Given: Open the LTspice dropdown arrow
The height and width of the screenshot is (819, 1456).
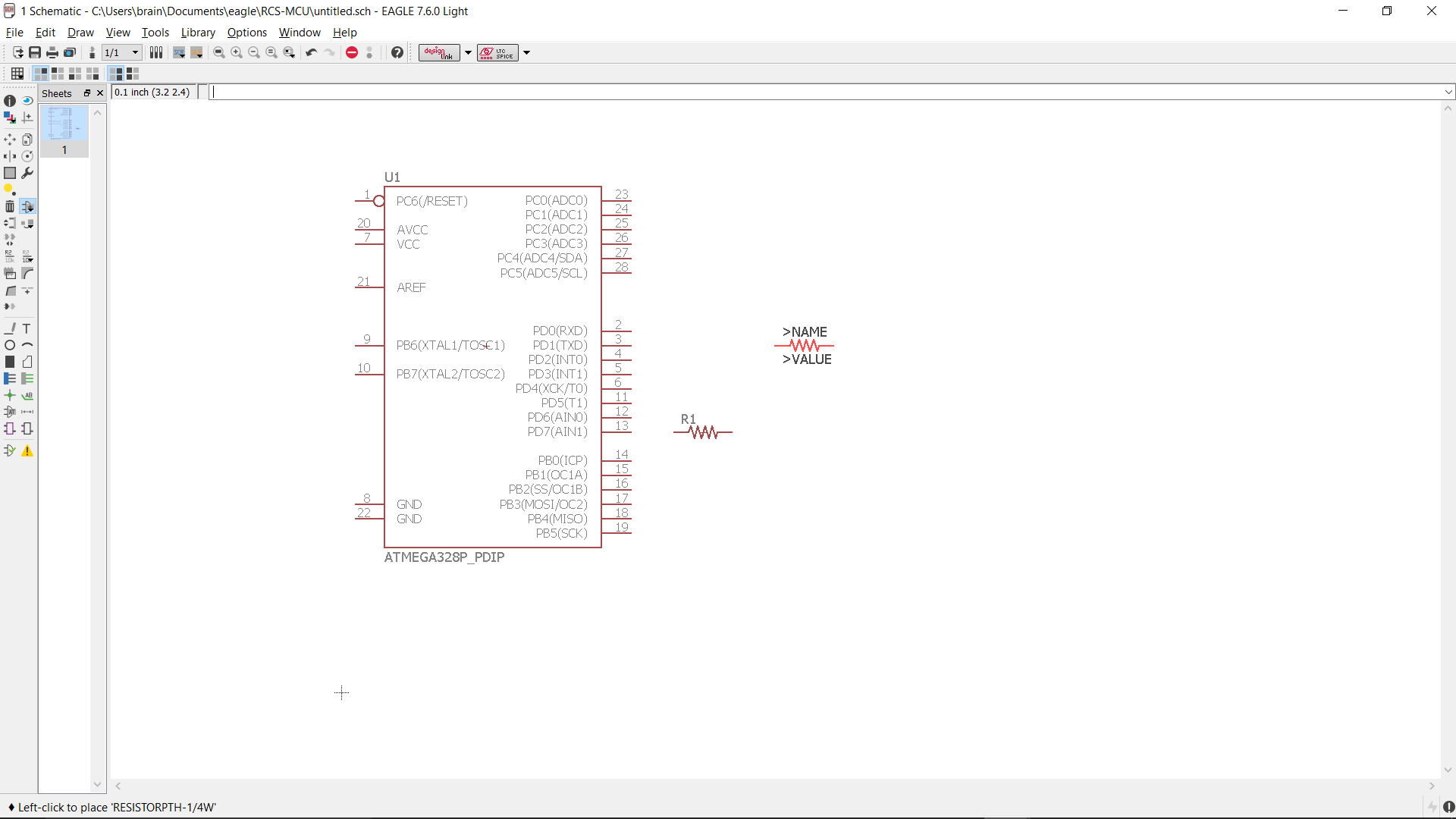Looking at the screenshot, I should click(527, 53).
